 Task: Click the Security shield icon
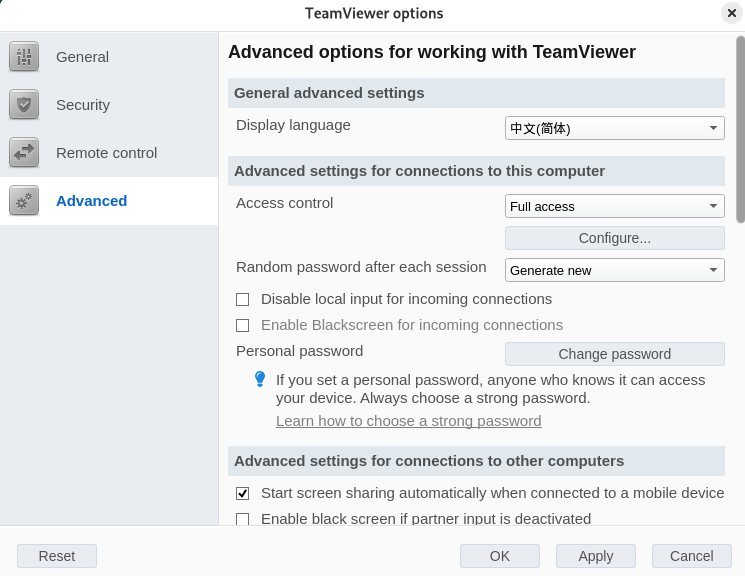24,105
